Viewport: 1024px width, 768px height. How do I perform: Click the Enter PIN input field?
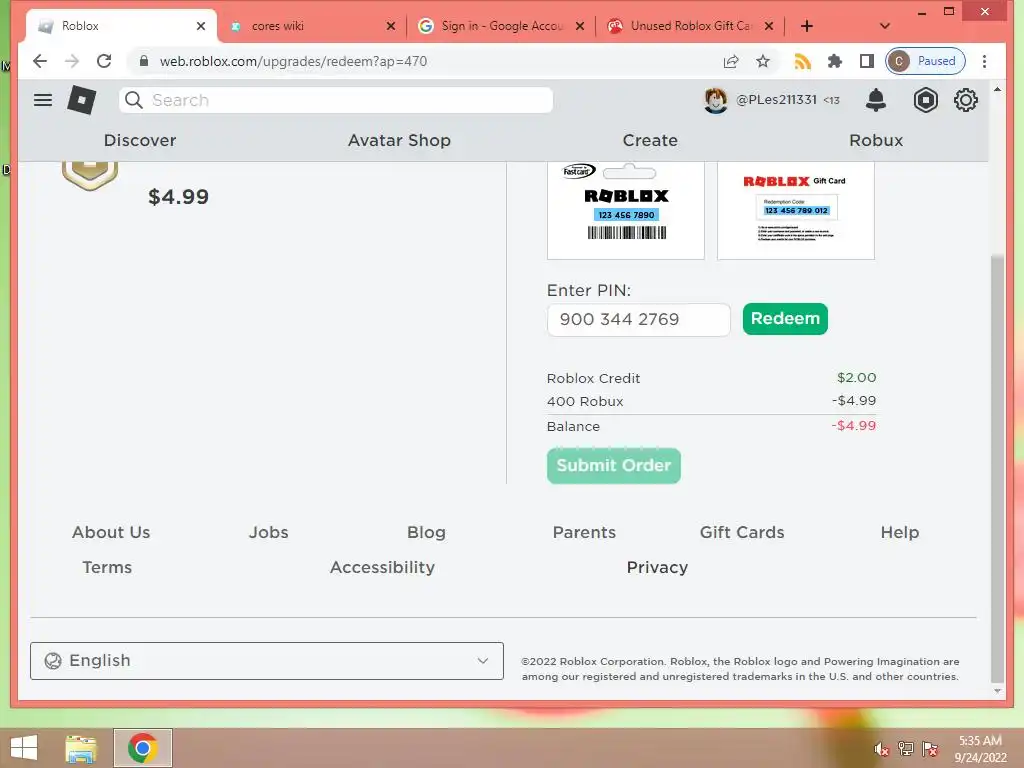point(639,319)
